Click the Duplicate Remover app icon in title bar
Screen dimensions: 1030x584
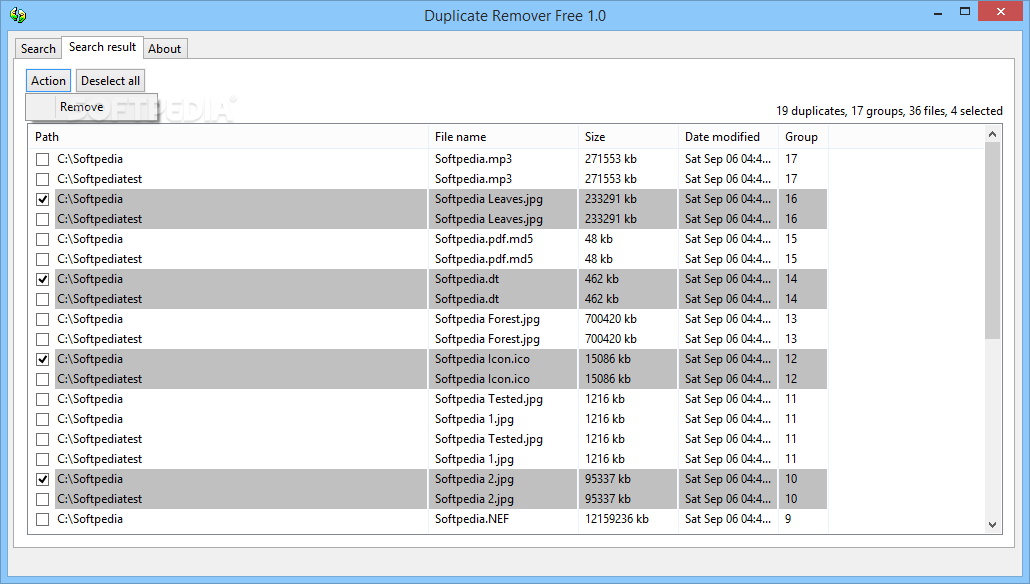(x=18, y=15)
